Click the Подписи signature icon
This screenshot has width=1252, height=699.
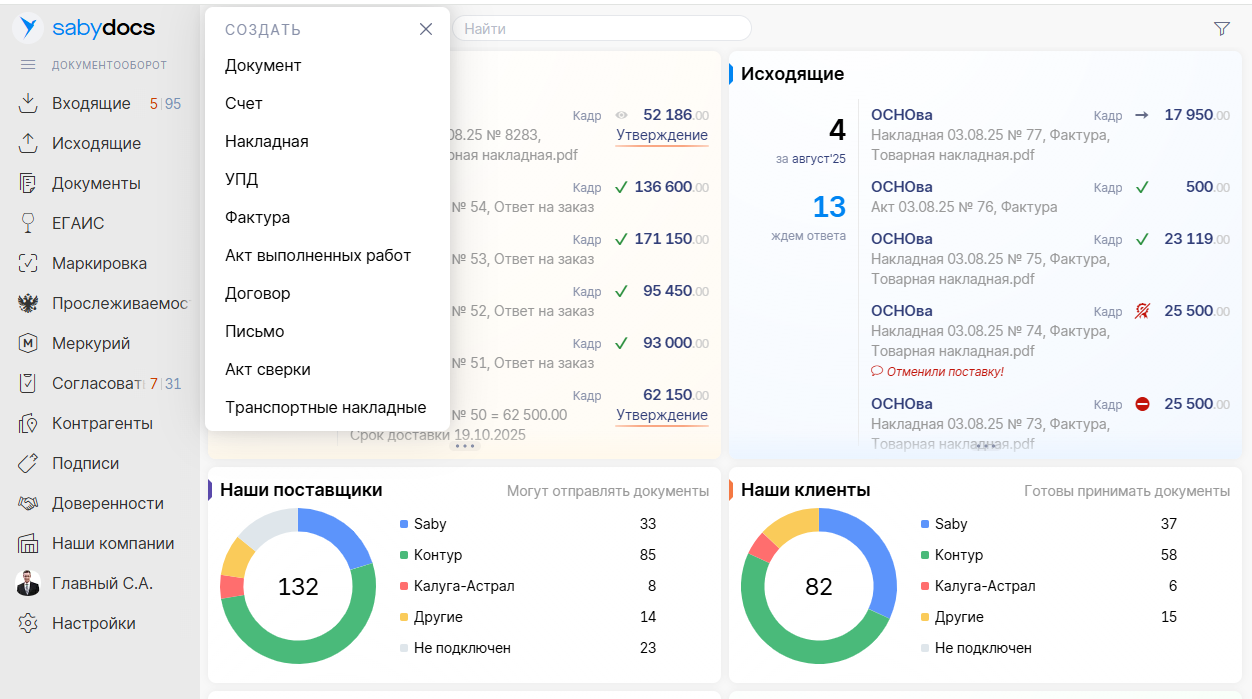28,463
